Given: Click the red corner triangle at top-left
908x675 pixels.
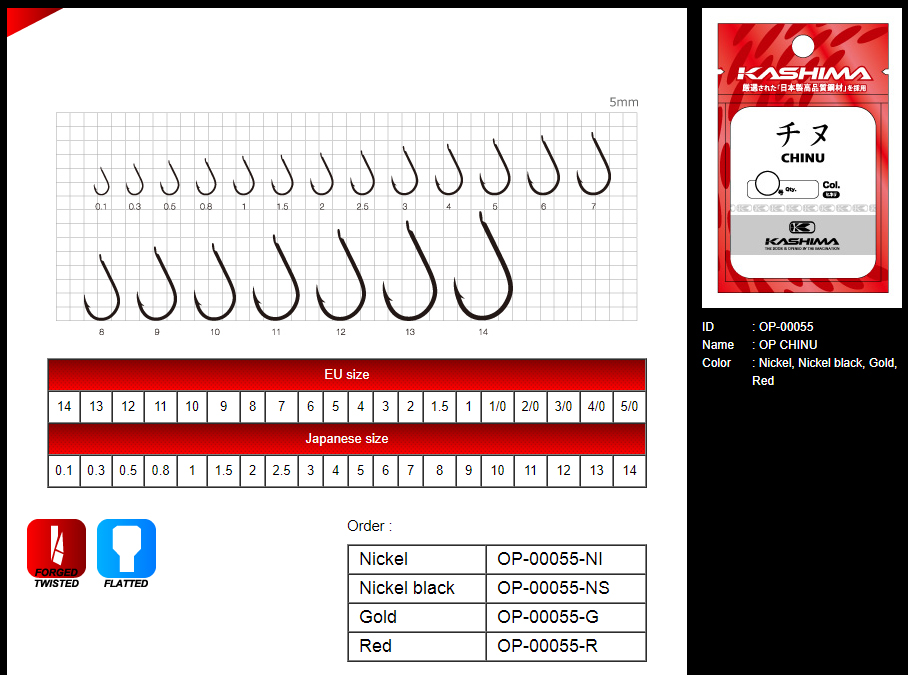Looking at the screenshot, I should tap(25, 19).
